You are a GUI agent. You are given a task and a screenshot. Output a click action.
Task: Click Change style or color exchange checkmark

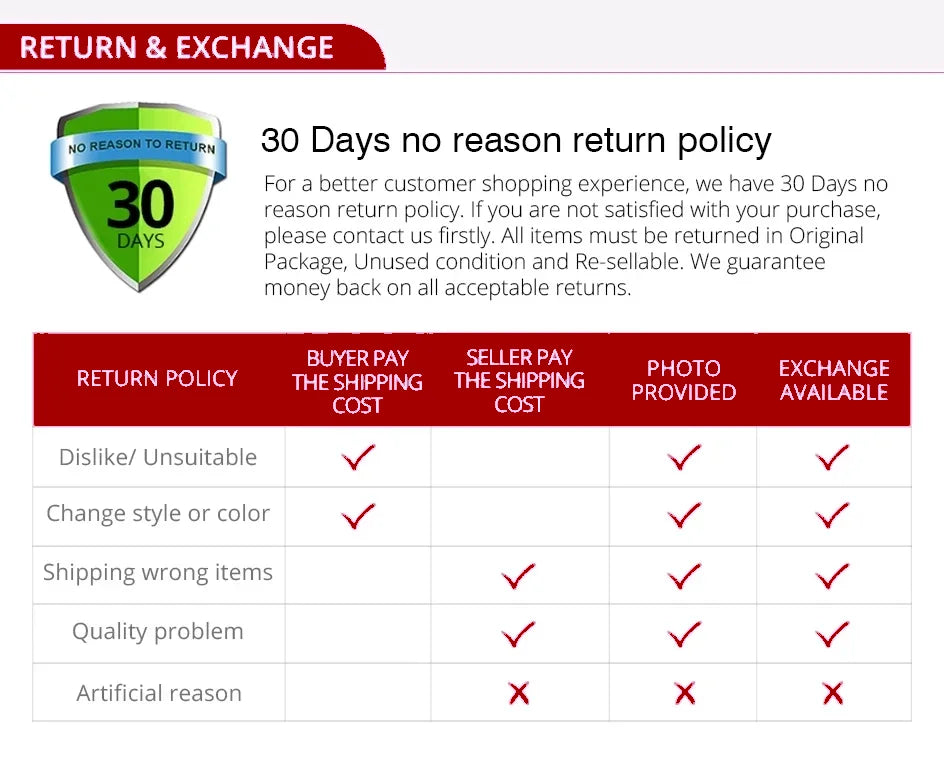point(832,516)
